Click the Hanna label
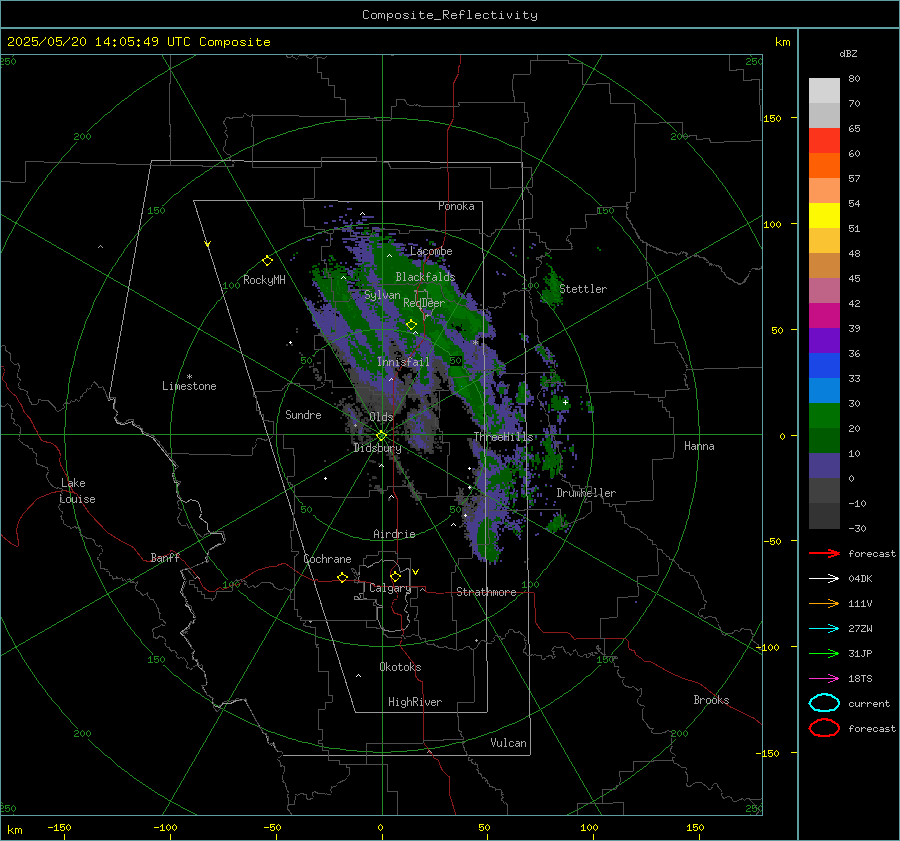 699,446
